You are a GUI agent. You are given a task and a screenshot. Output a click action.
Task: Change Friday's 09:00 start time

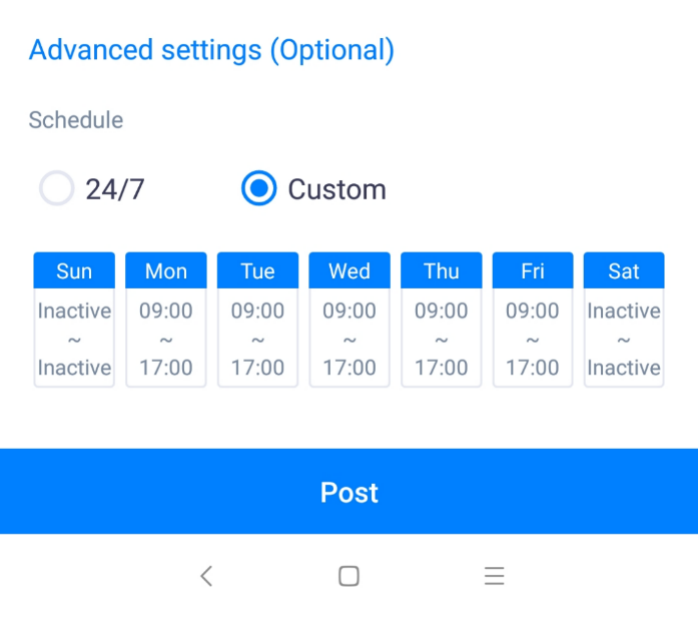pyautogui.click(x=533, y=311)
